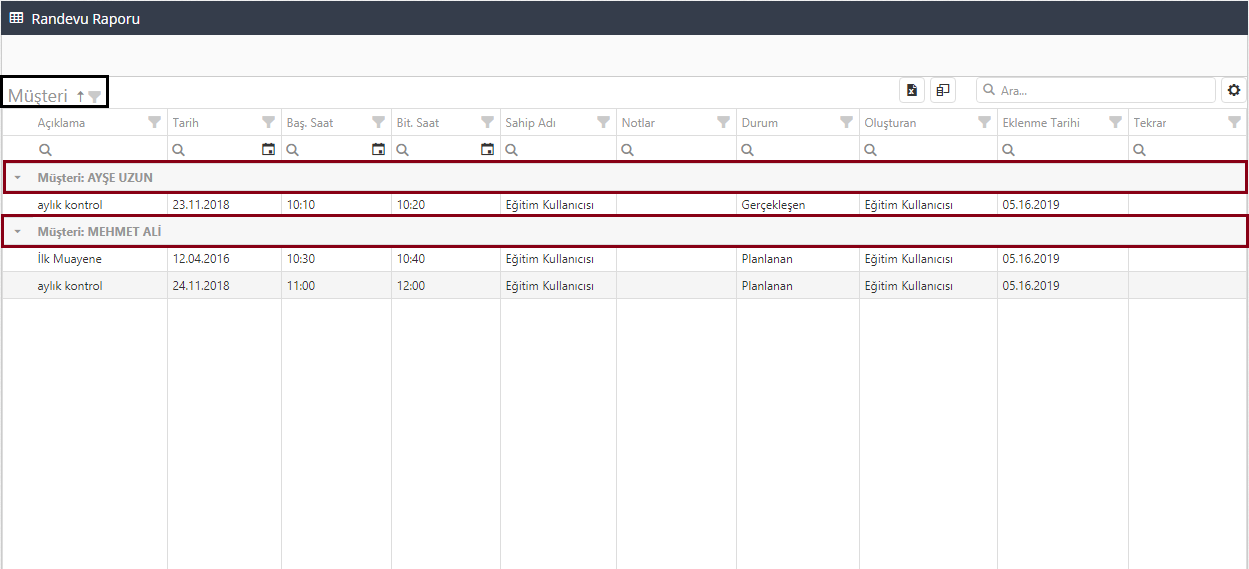1249x569 pixels.
Task: Click filter icon on Oluşturan column
Action: [x=984, y=122]
